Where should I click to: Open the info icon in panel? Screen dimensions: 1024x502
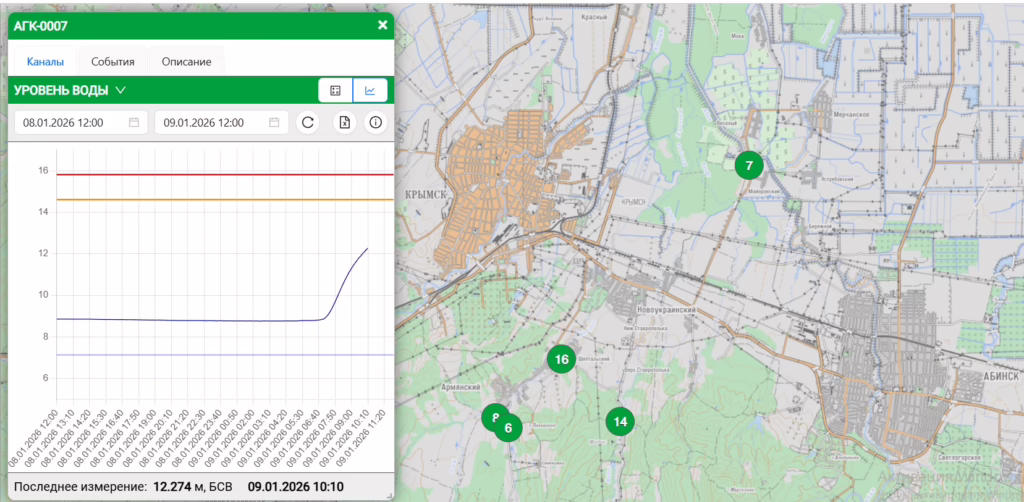[x=376, y=122]
